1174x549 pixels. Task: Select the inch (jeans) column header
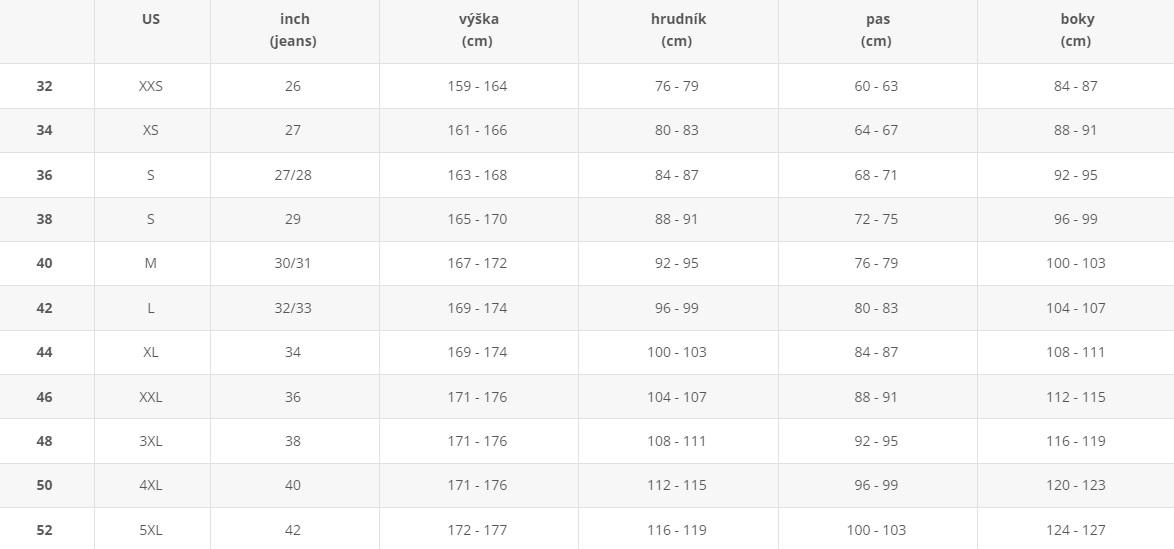pyautogui.click(x=293, y=31)
